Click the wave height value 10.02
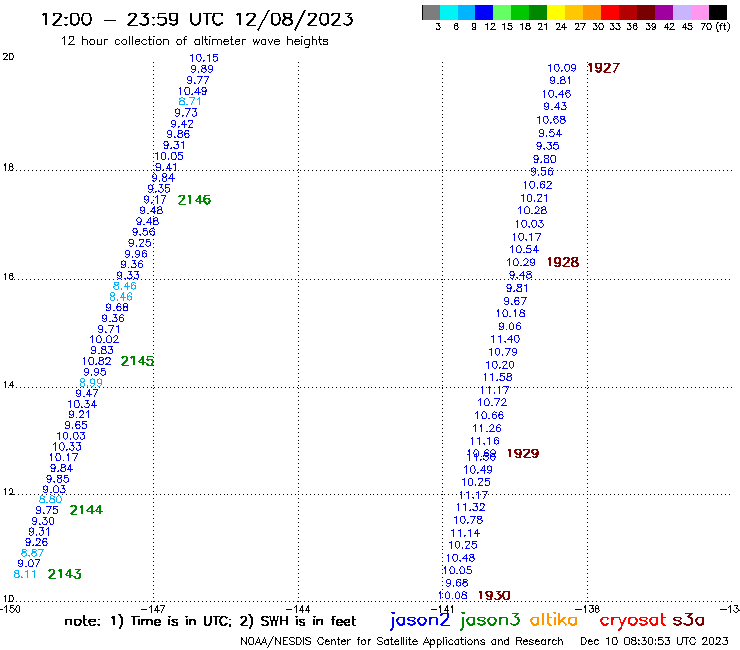Image resolution: width=740 pixels, height=650 pixels. pos(104,339)
